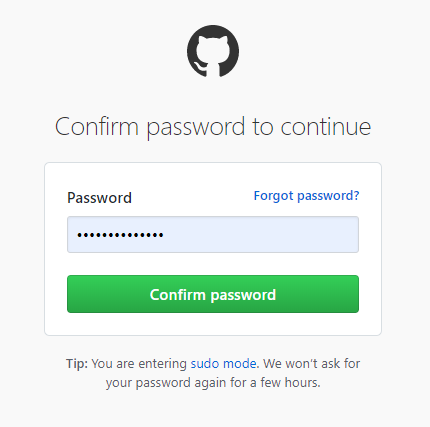Click the word "continue" in the heading
Screen dimensions: 430x427
[x=326, y=127]
